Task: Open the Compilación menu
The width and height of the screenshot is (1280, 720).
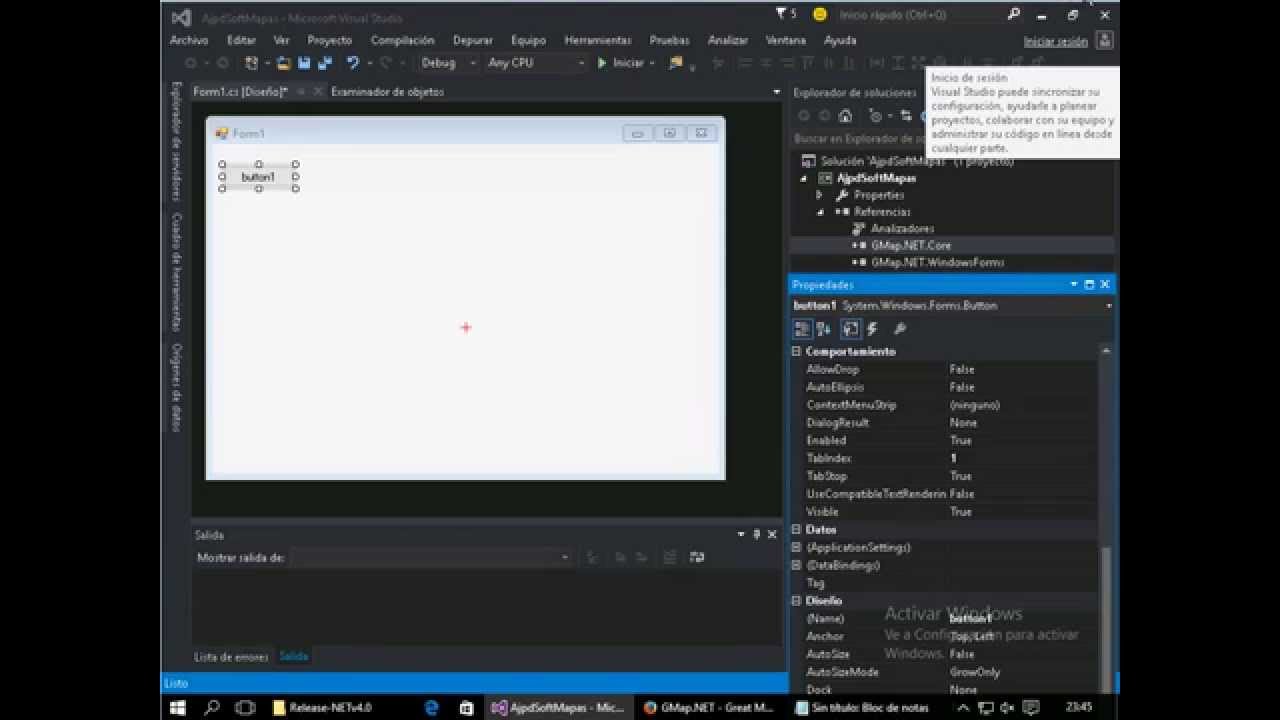Action: pyautogui.click(x=402, y=41)
